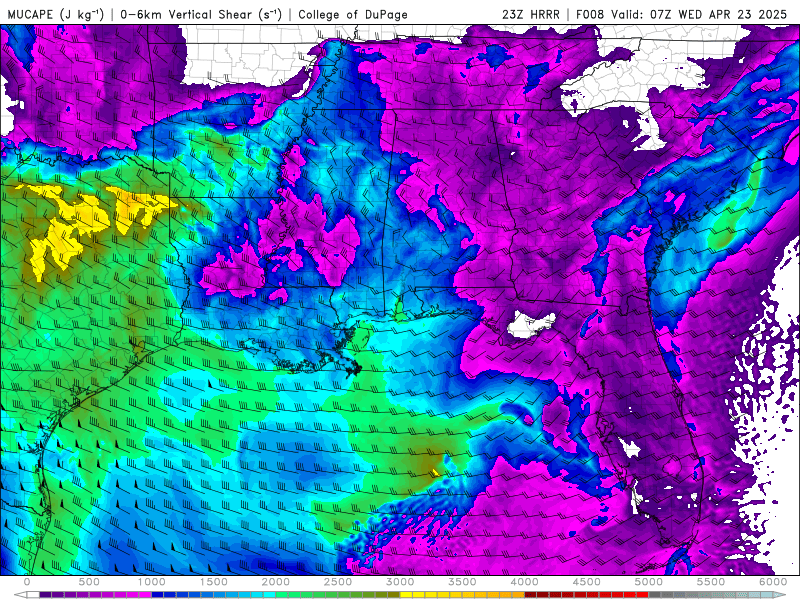The image size is (800, 600).
Task: Click the F008 Valid: 07Z WED APR 23 2025 text
Action: coord(682,14)
